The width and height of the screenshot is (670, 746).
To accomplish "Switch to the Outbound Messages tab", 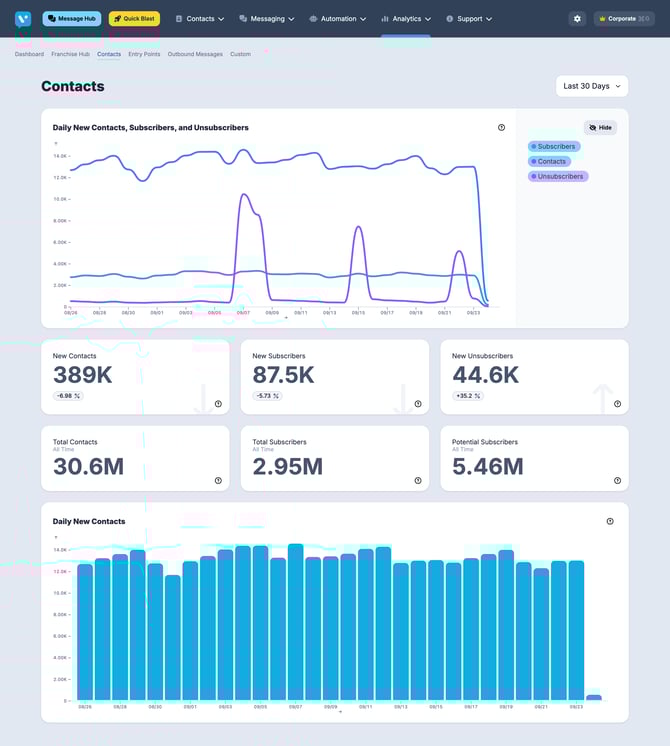I will [x=195, y=54].
